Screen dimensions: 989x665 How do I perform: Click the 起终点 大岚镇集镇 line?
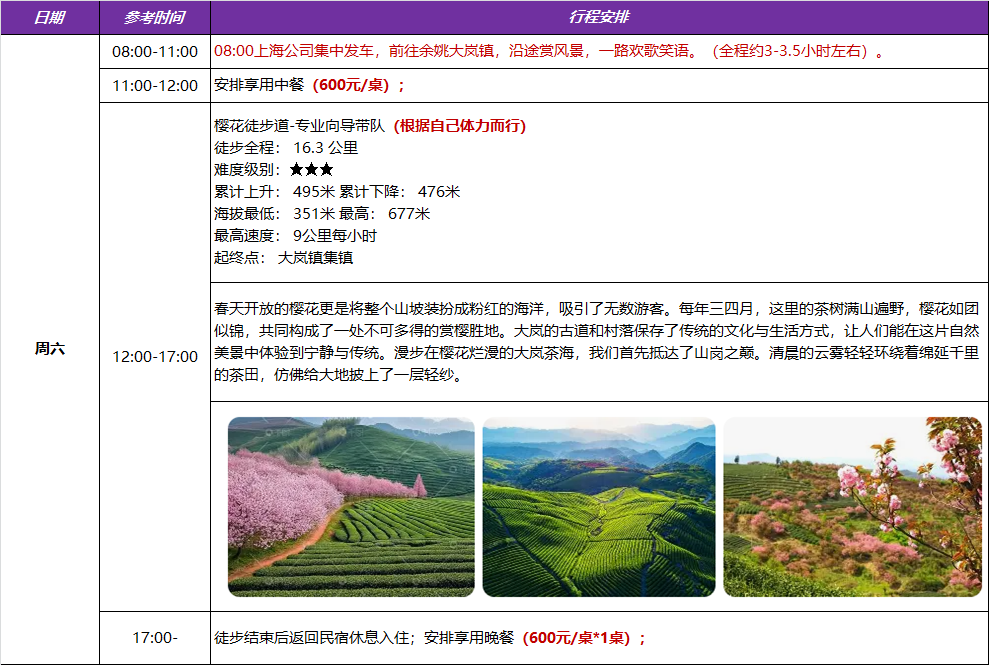pyautogui.click(x=283, y=258)
